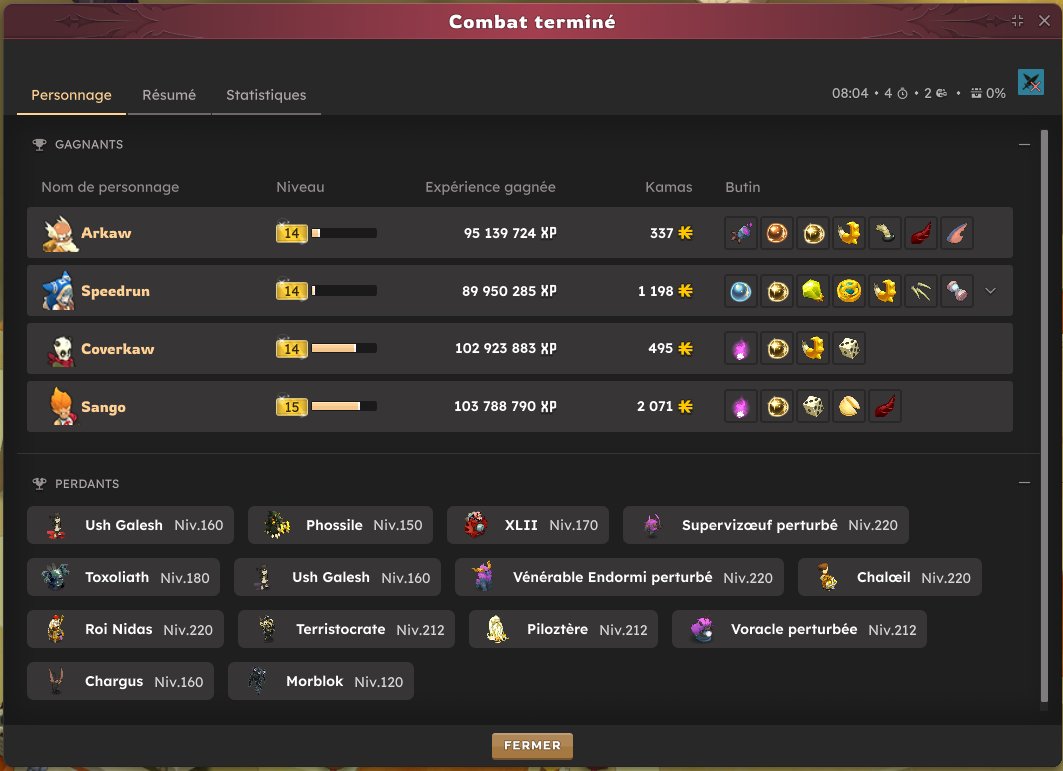The height and width of the screenshot is (771, 1063).
Task: Click Speedrun's yellow-green gem loot item
Action: (x=813, y=292)
